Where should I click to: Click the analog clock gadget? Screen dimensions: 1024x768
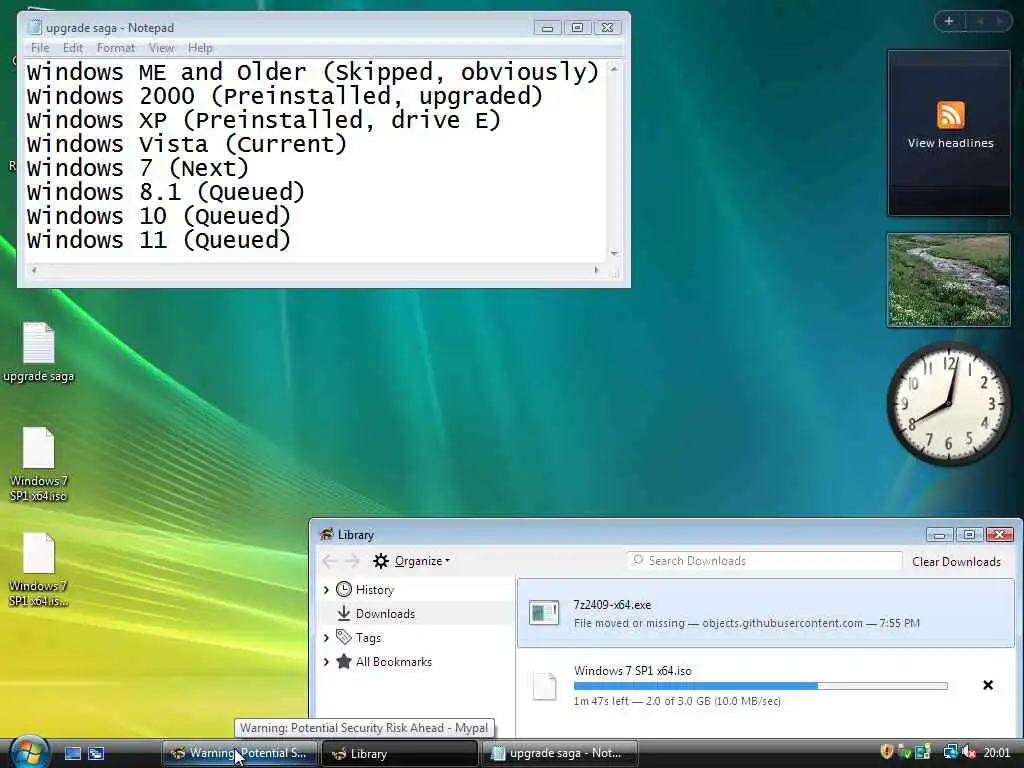[x=949, y=404]
